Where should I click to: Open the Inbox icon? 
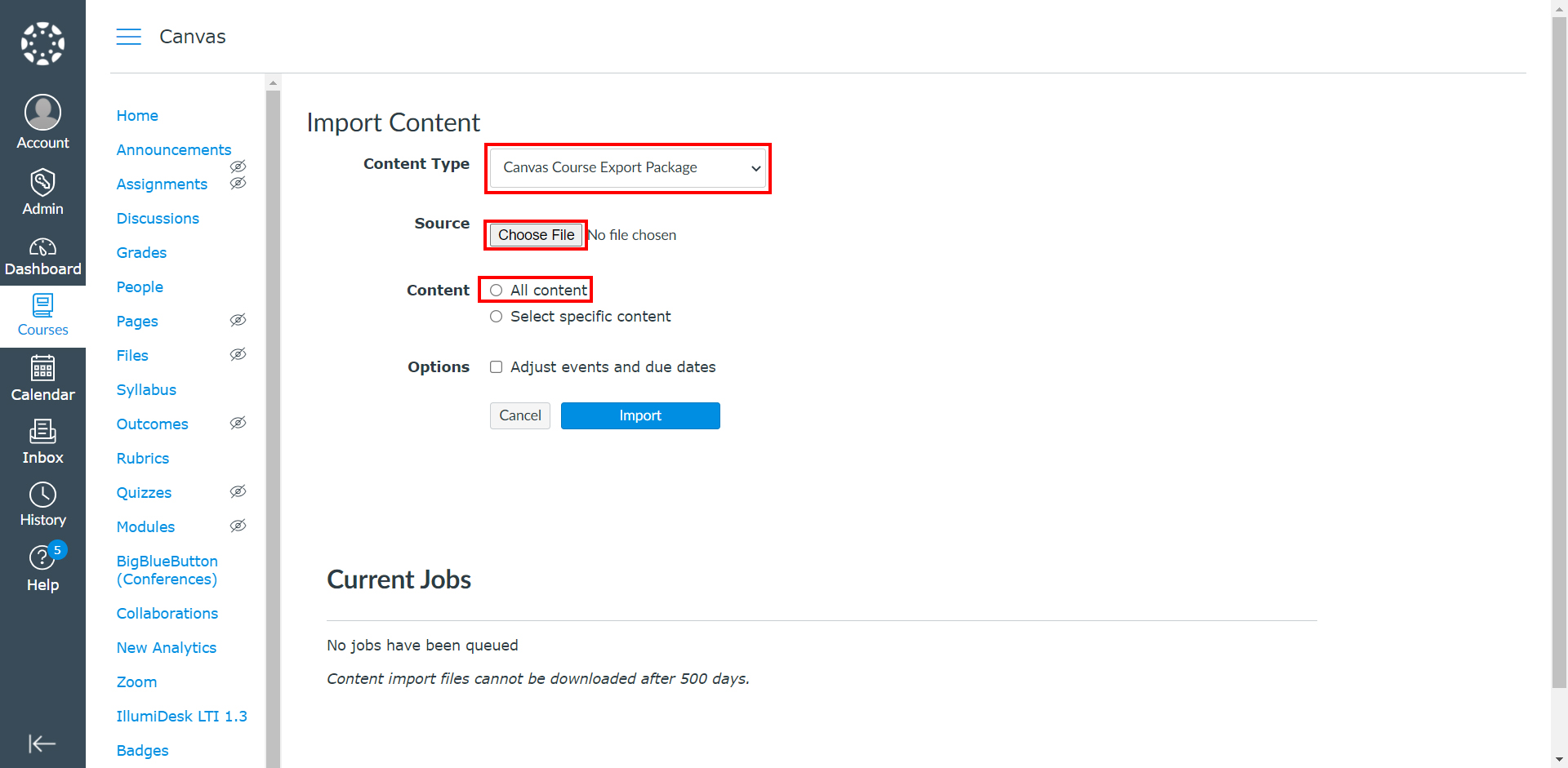point(42,431)
